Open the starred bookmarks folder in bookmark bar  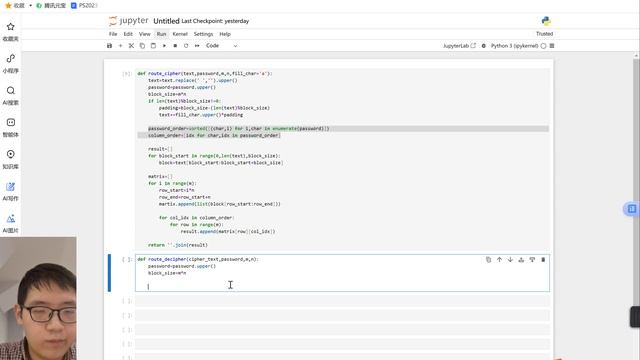[x=15, y=5]
